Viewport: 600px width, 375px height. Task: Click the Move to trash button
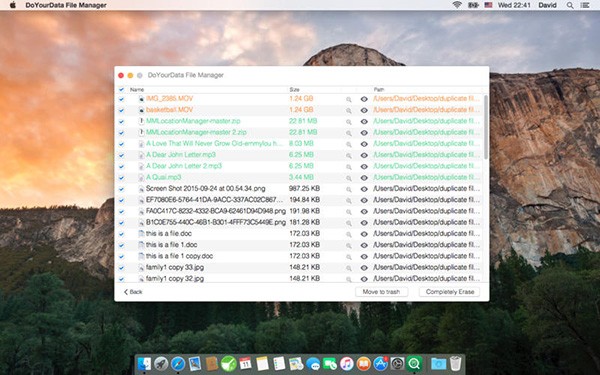click(381, 292)
